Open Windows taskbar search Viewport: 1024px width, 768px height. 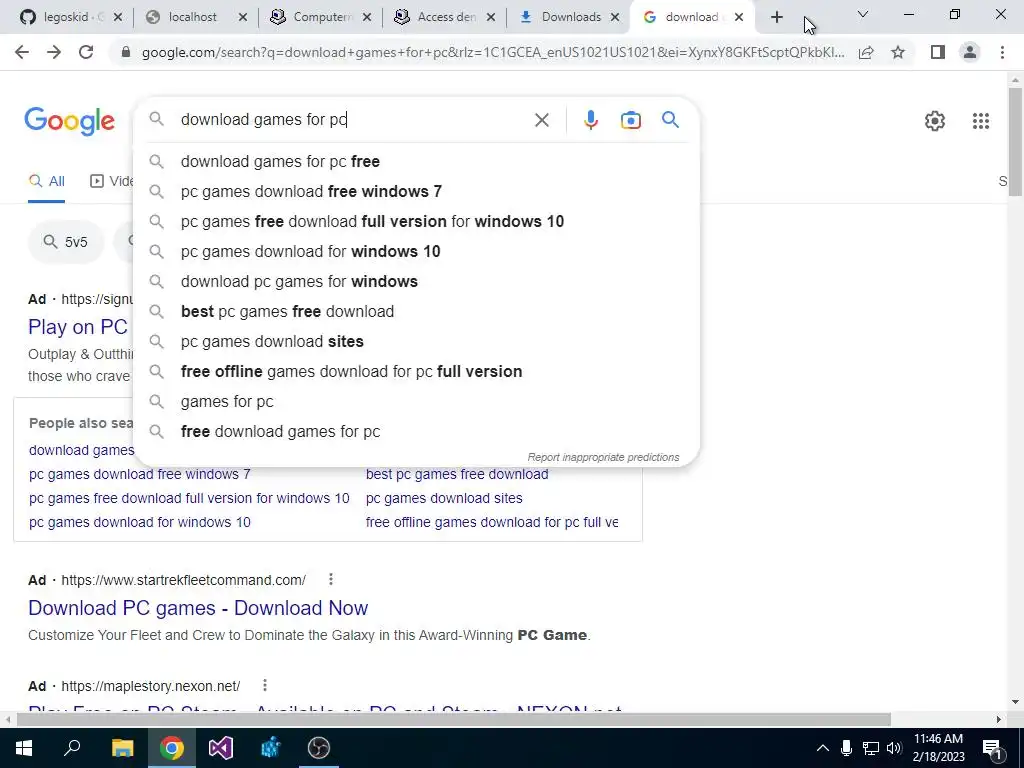[x=72, y=748]
